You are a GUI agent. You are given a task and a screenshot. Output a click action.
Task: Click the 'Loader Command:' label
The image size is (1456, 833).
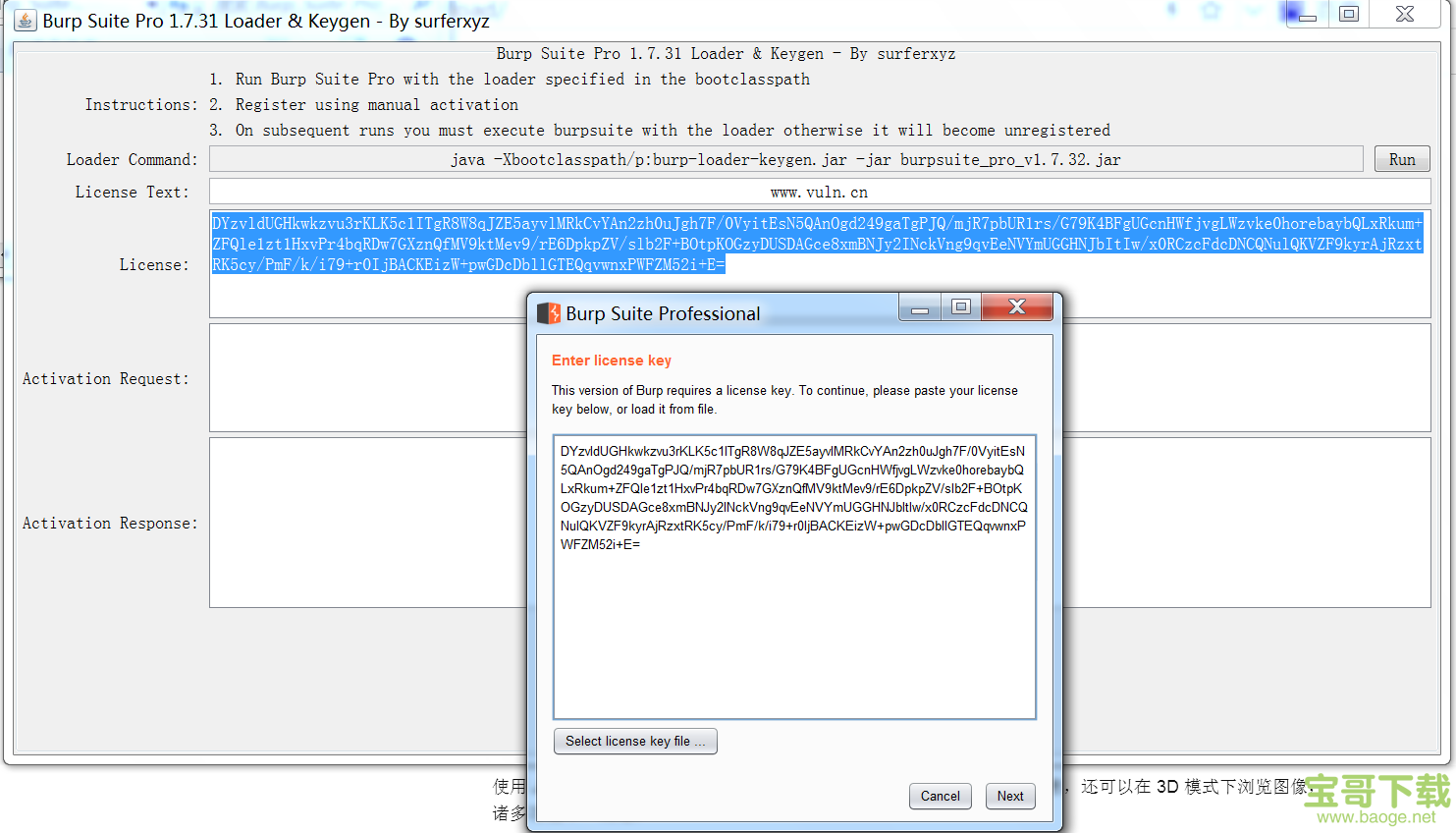[x=133, y=159]
